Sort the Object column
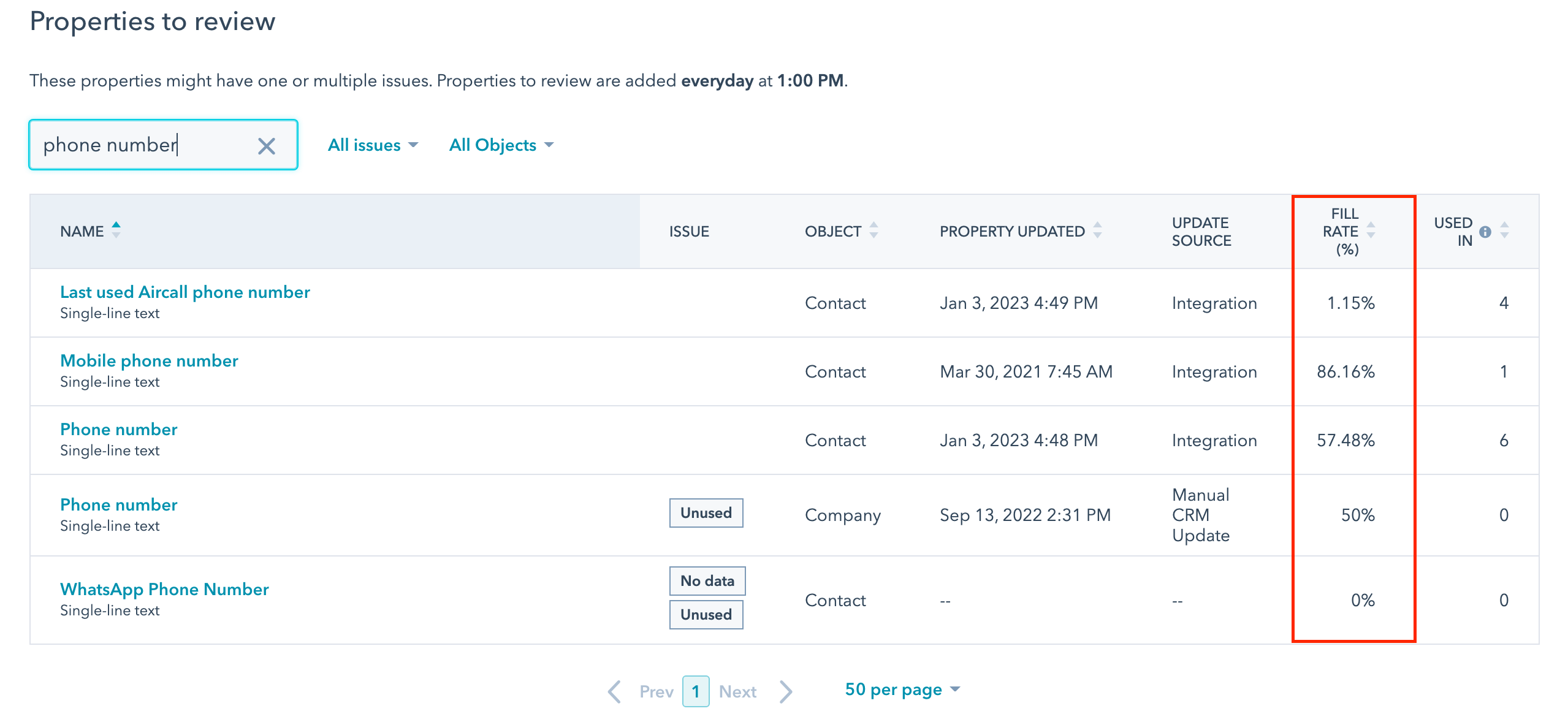 point(873,231)
